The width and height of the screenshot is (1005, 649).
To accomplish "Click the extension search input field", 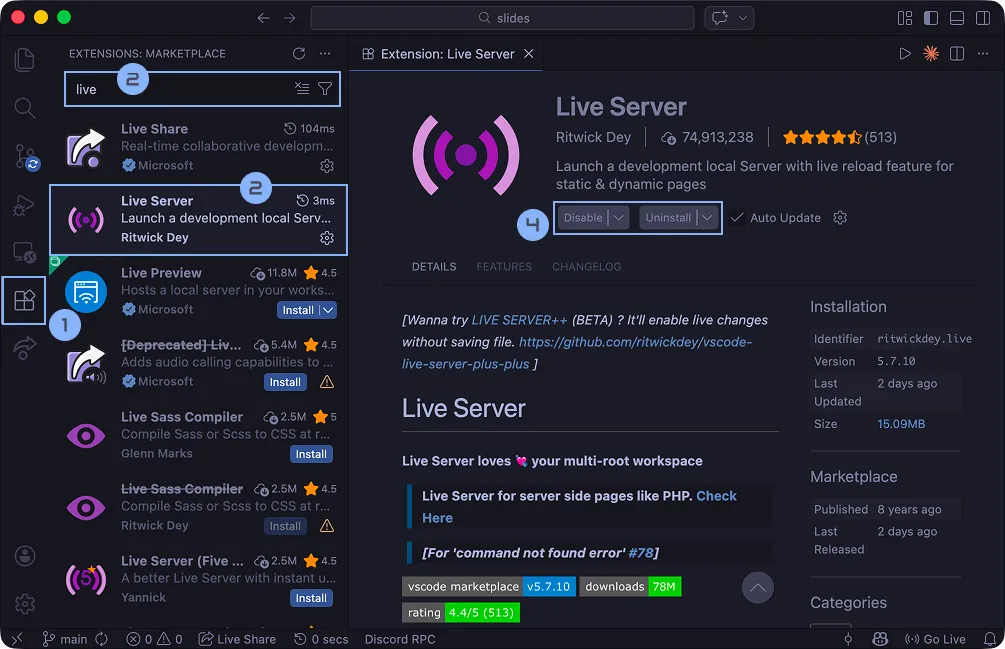I will tap(200, 88).
